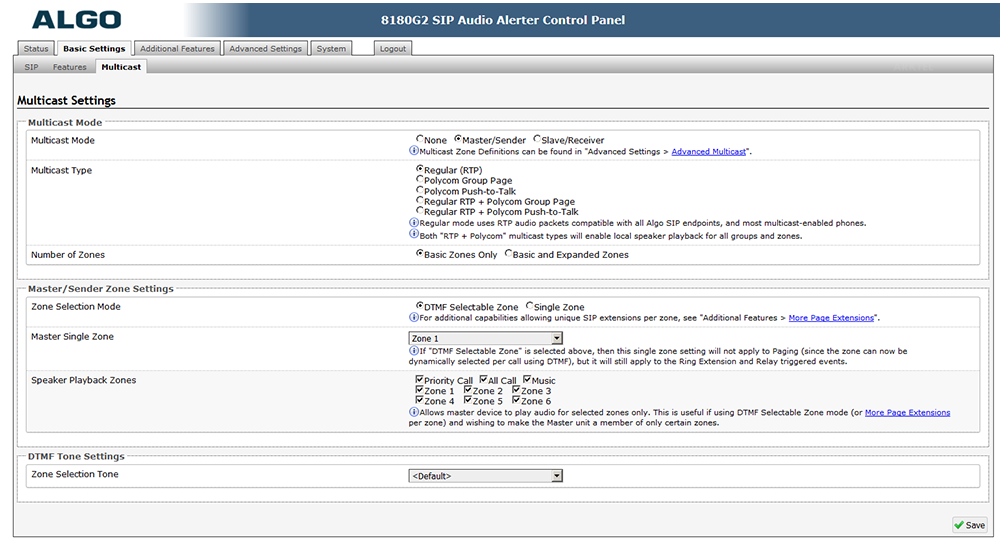This screenshot has width=1000, height=545.
Task: Open the Master Single Zone dropdown
Action: (x=486, y=339)
